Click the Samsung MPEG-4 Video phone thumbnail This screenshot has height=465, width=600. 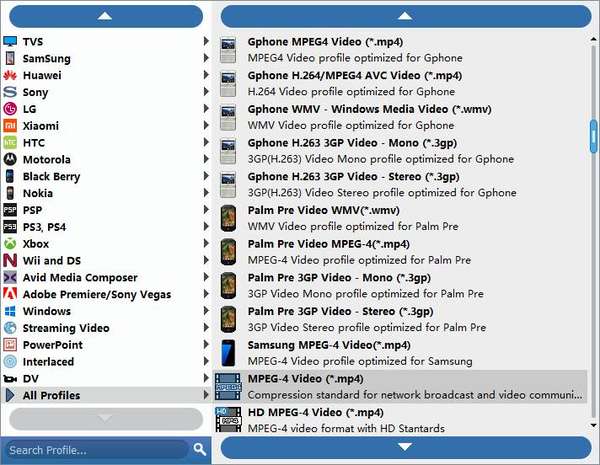pyautogui.click(x=228, y=353)
